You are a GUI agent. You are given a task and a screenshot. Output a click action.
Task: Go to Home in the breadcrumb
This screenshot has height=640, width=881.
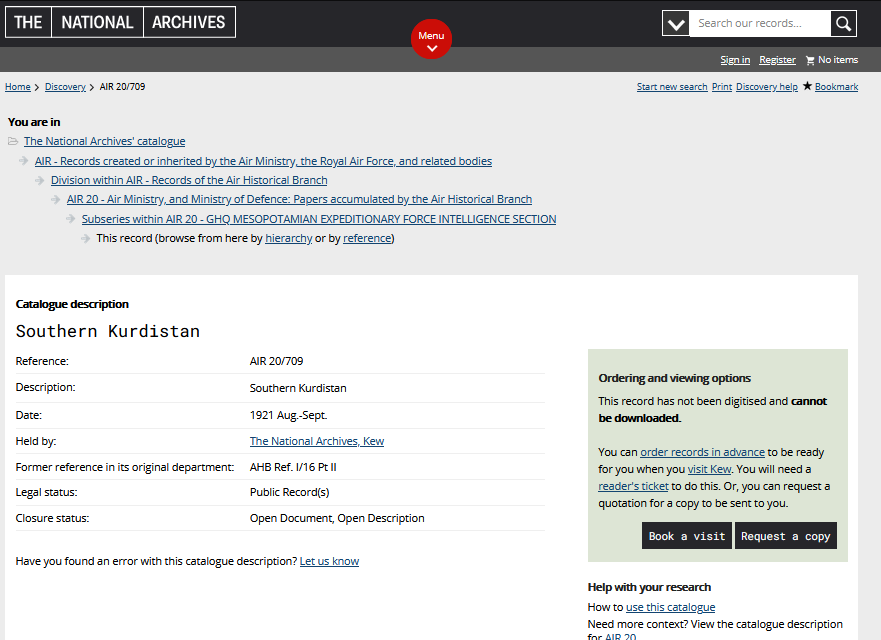pos(18,87)
